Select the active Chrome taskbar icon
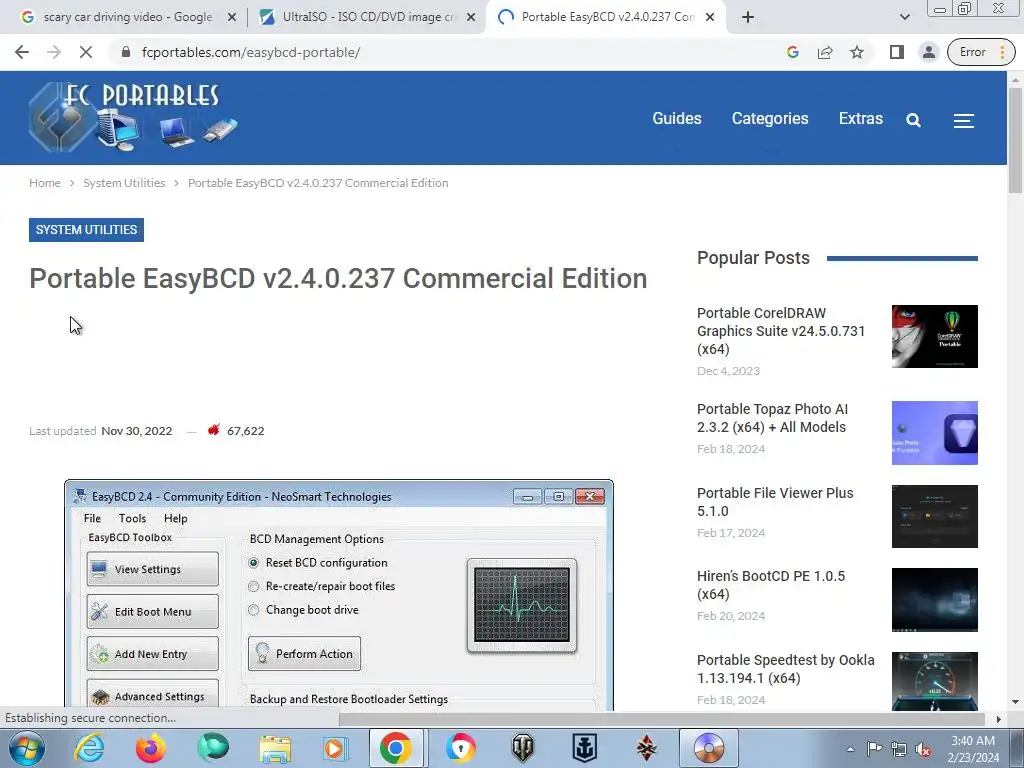 [x=396, y=748]
